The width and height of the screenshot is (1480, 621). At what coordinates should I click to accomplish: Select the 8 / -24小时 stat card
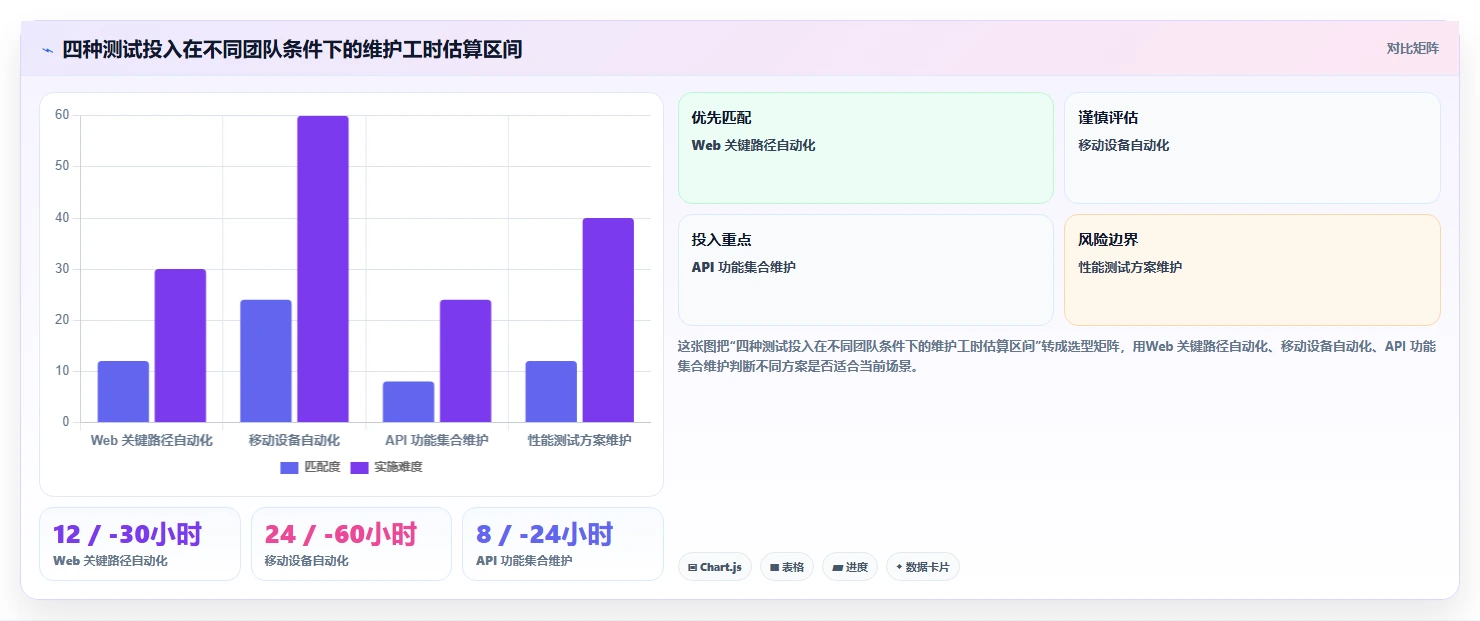(x=563, y=544)
